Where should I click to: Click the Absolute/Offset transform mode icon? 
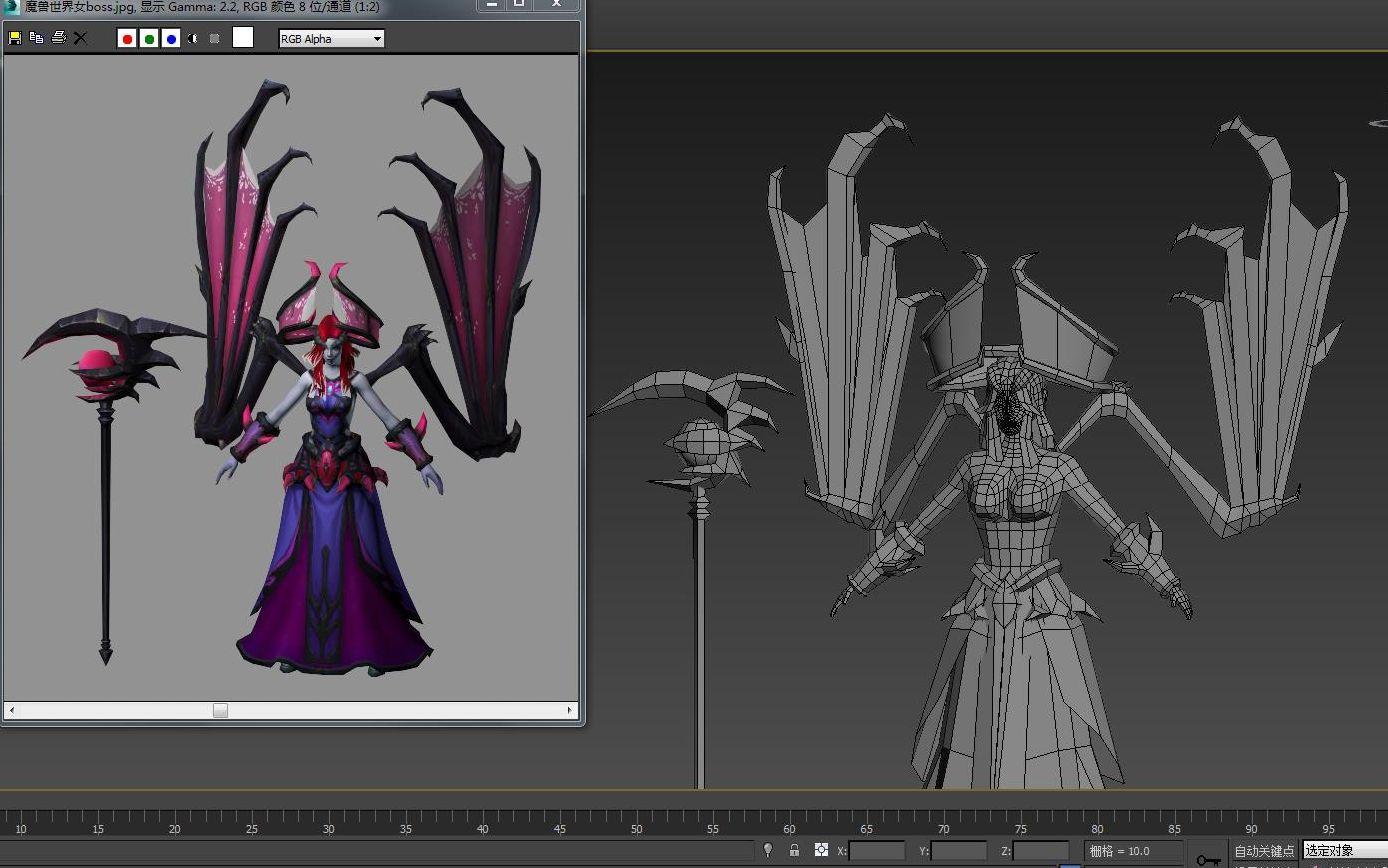(x=821, y=850)
